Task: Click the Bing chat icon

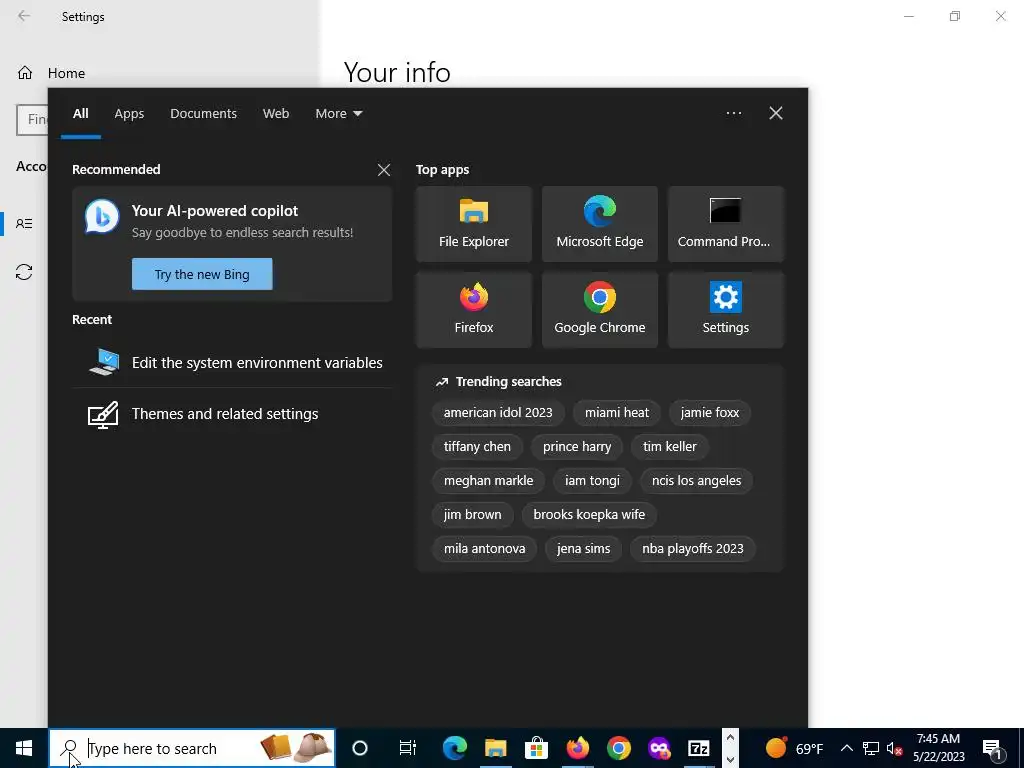Action: [x=102, y=217]
